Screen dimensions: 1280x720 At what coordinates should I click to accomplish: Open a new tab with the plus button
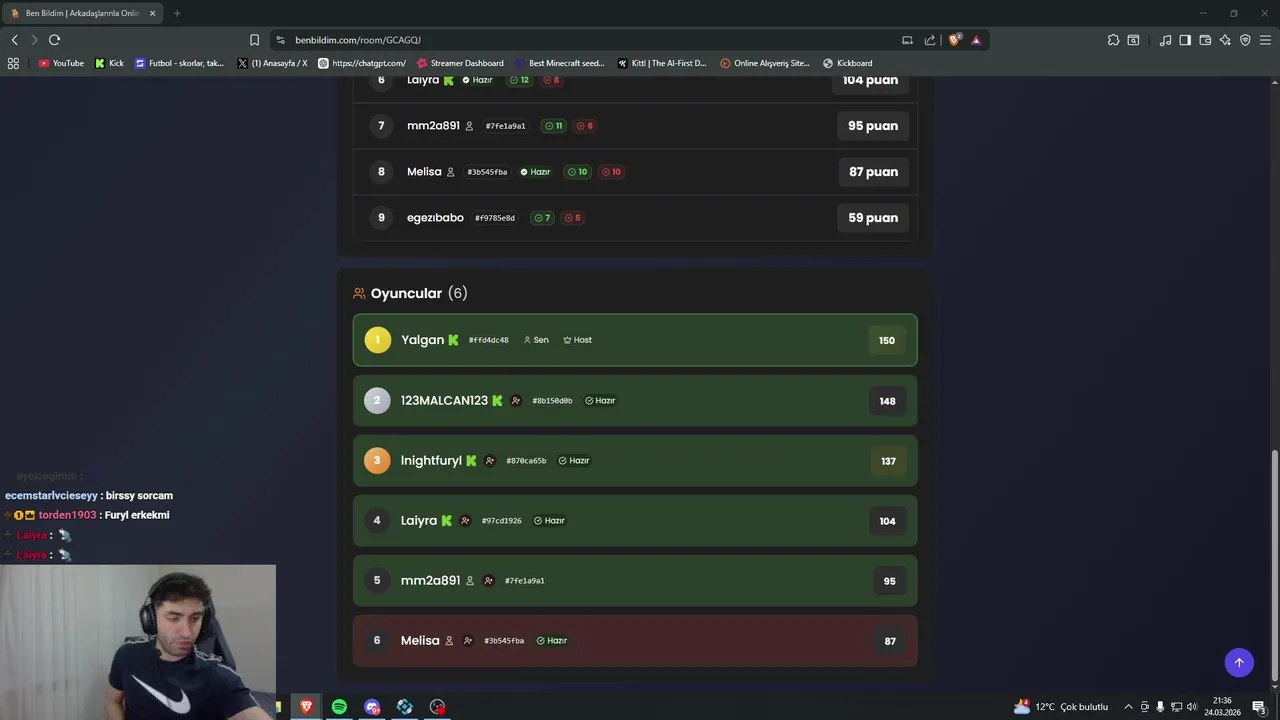177,13
